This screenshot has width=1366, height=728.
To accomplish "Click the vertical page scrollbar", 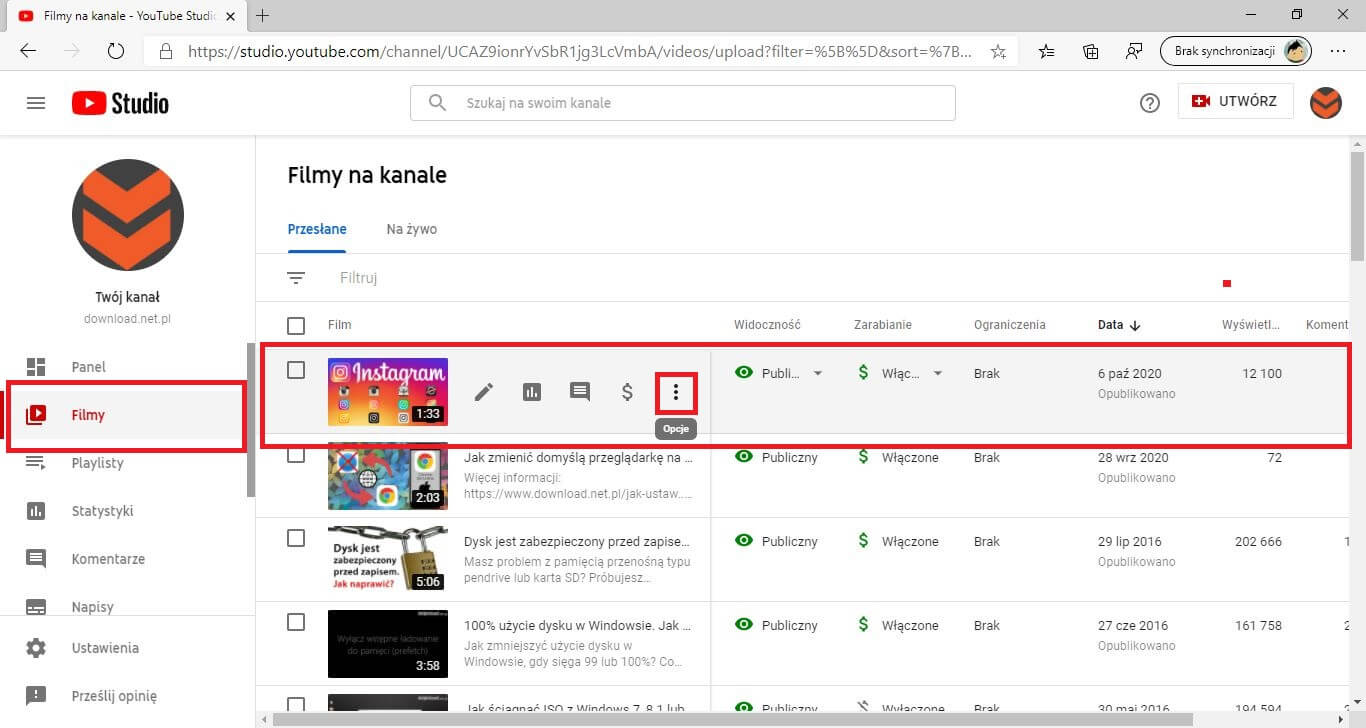I will tap(1357, 205).
